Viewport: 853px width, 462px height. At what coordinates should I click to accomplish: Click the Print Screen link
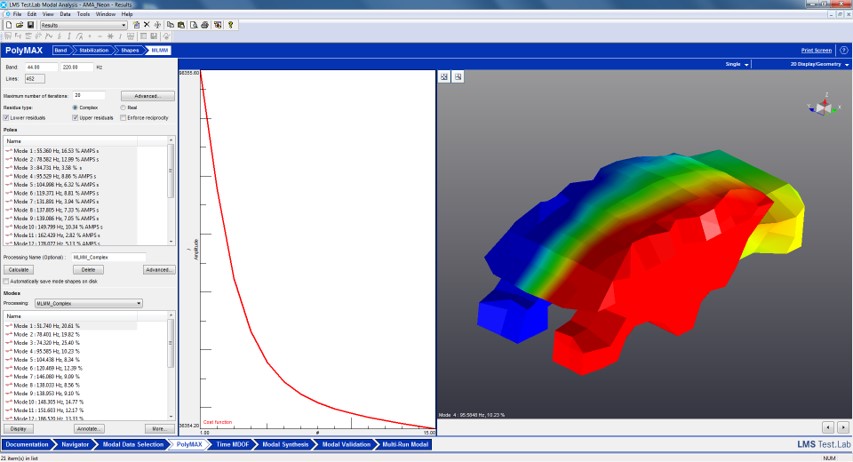click(x=816, y=50)
